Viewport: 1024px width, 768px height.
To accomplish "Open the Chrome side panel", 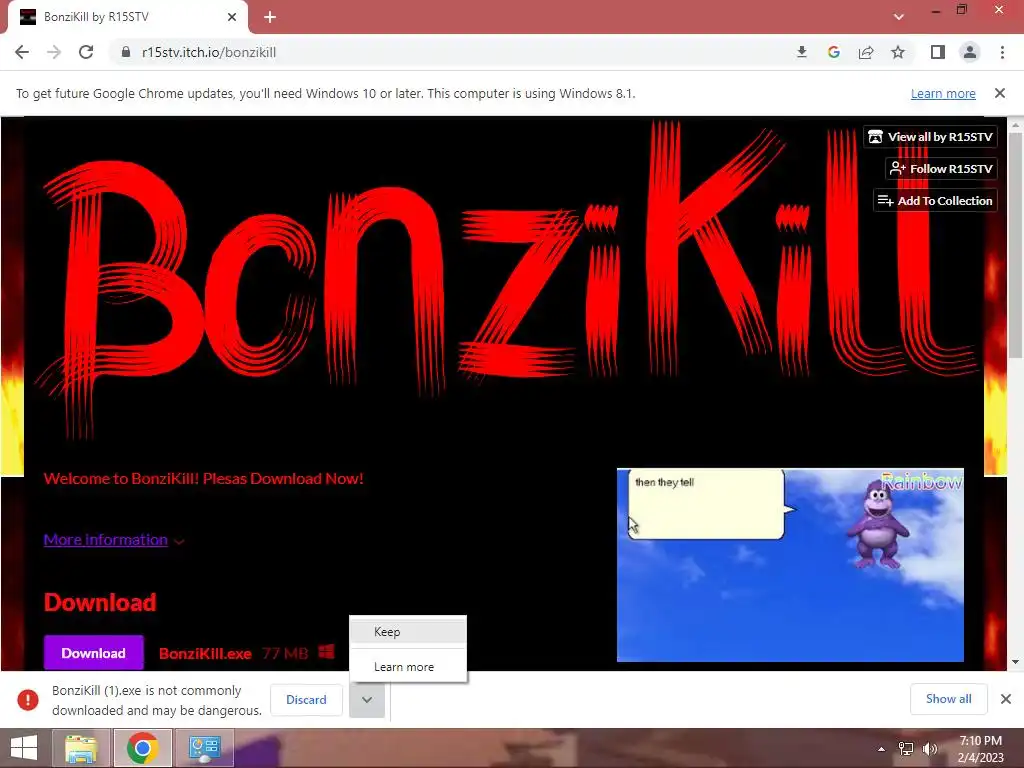I will coord(938,52).
